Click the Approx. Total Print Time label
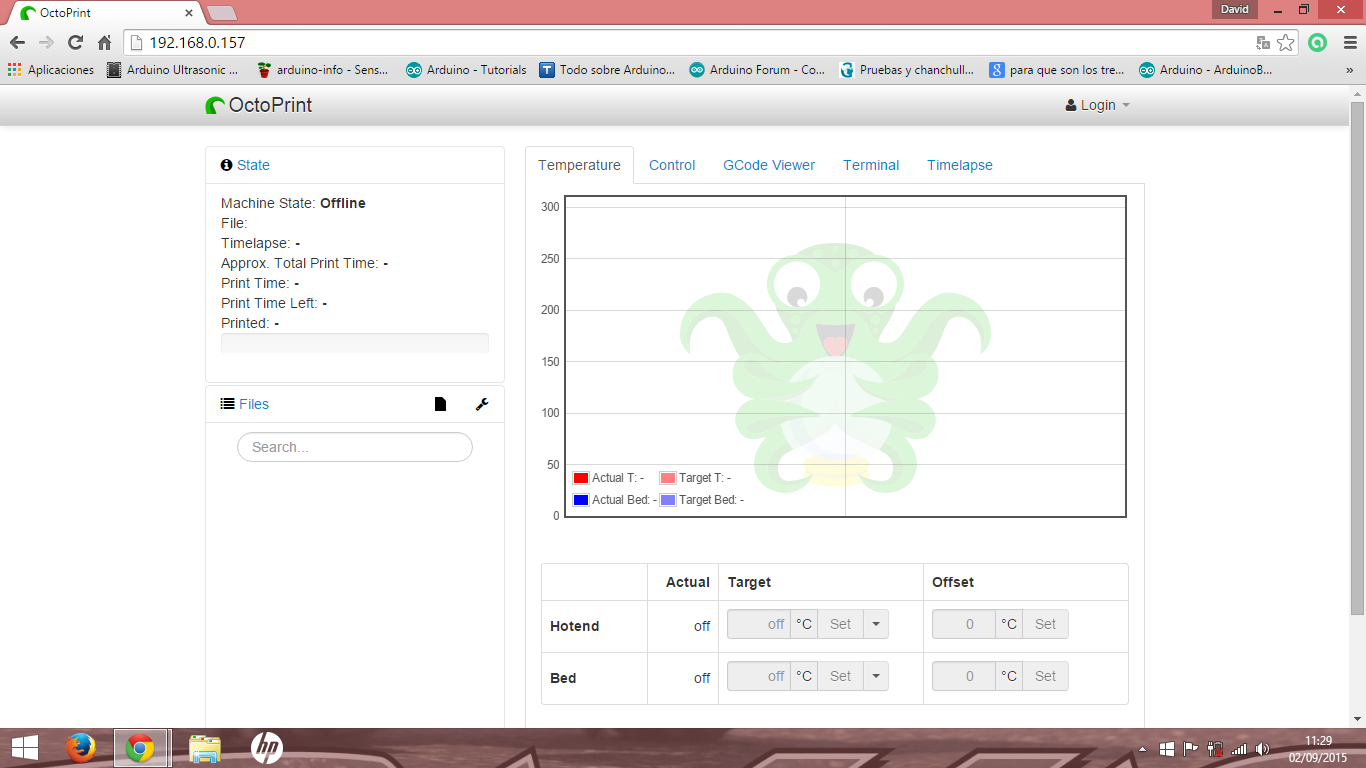The image size is (1366, 768). [x=300, y=263]
